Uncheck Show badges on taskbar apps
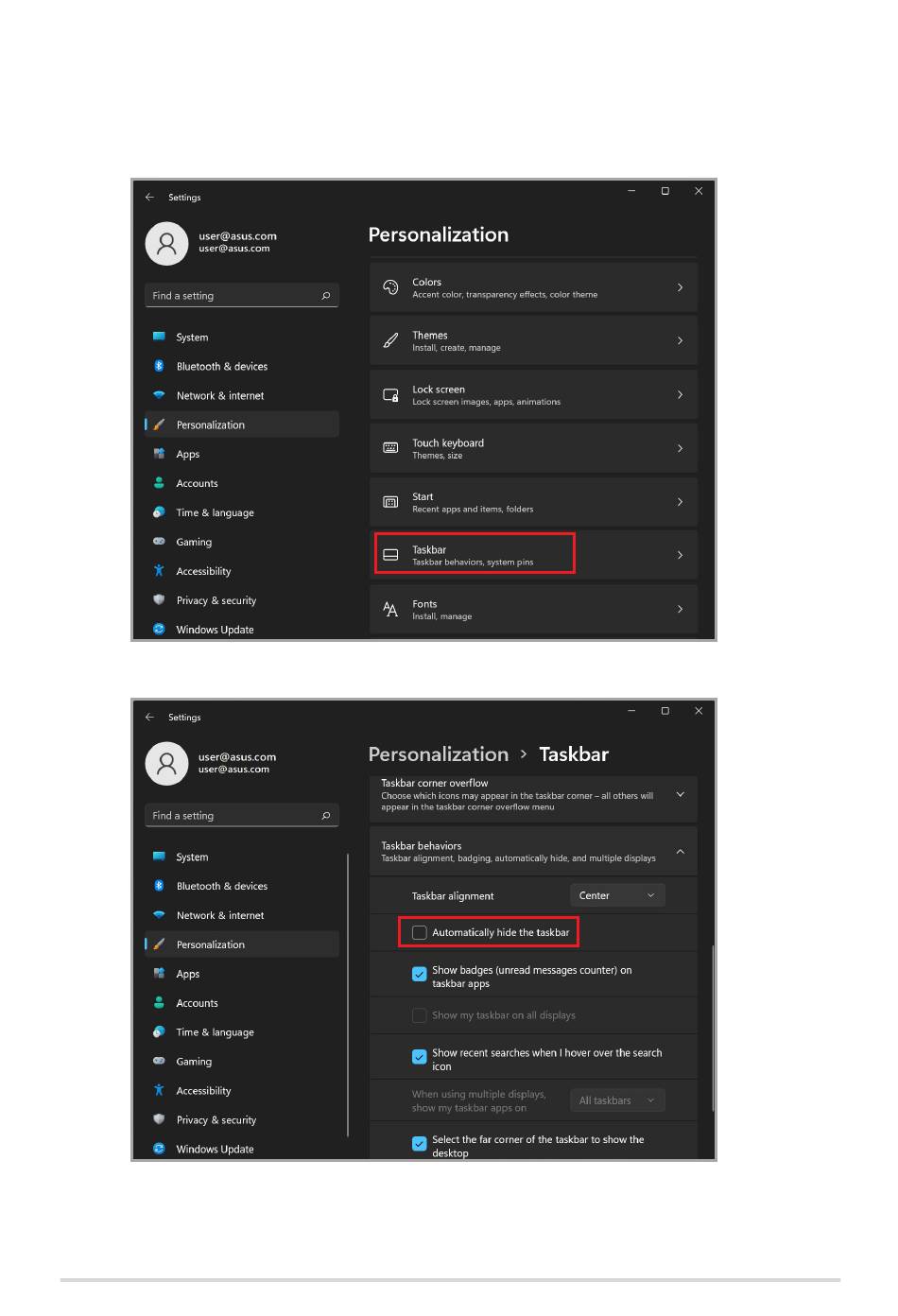The image size is (898, 1316). tap(420, 974)
